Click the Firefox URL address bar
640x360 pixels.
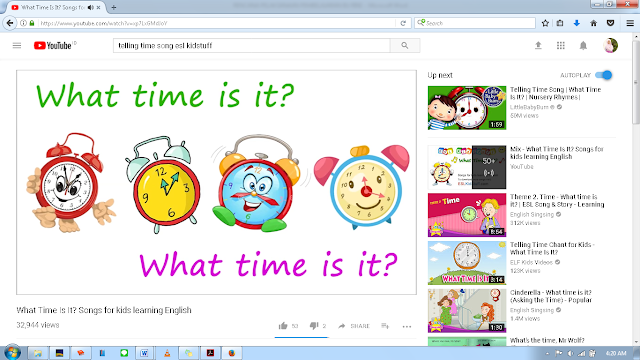point(216,23)
